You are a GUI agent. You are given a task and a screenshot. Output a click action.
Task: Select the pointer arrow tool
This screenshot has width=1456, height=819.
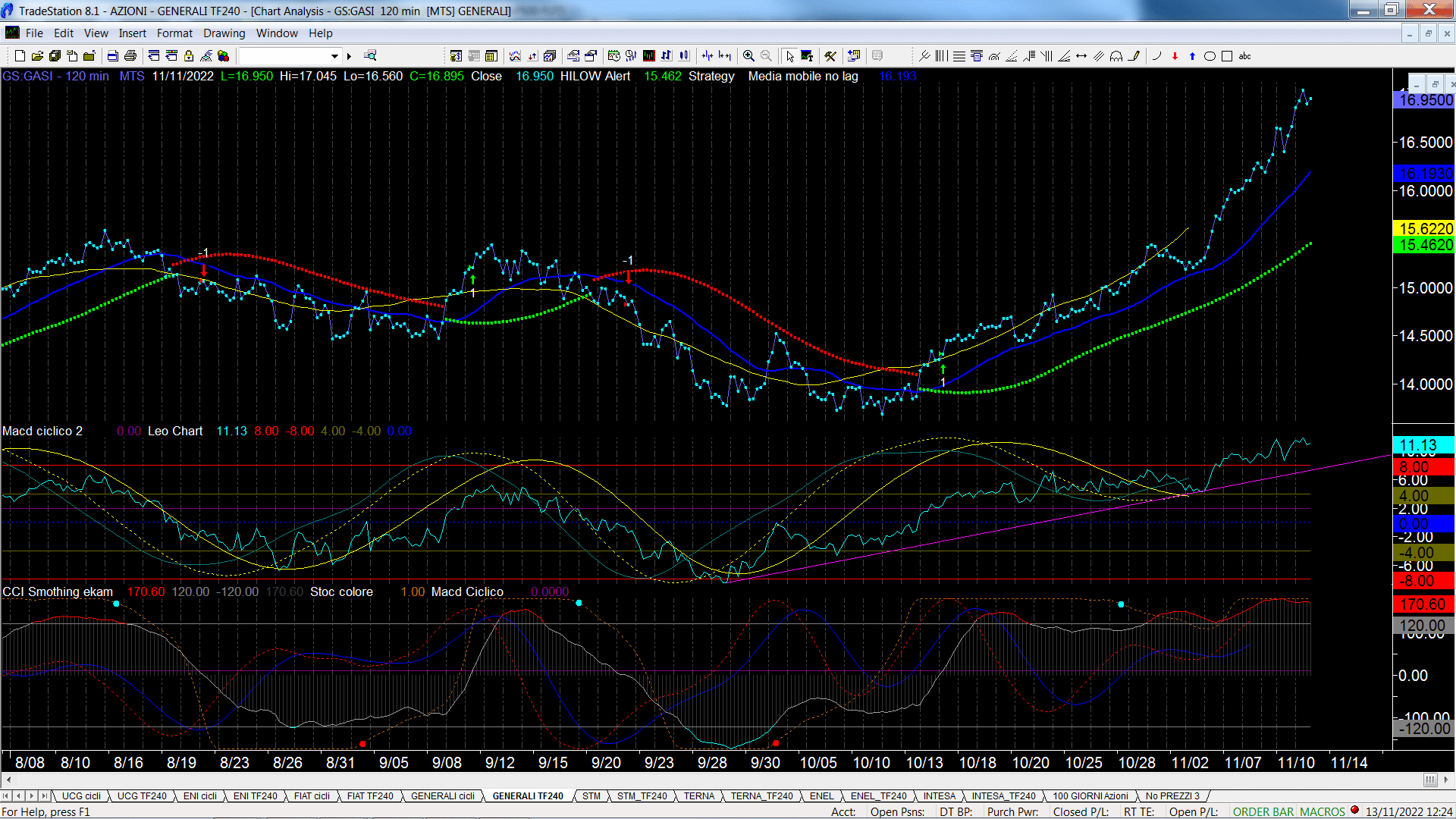pos(789,55)
